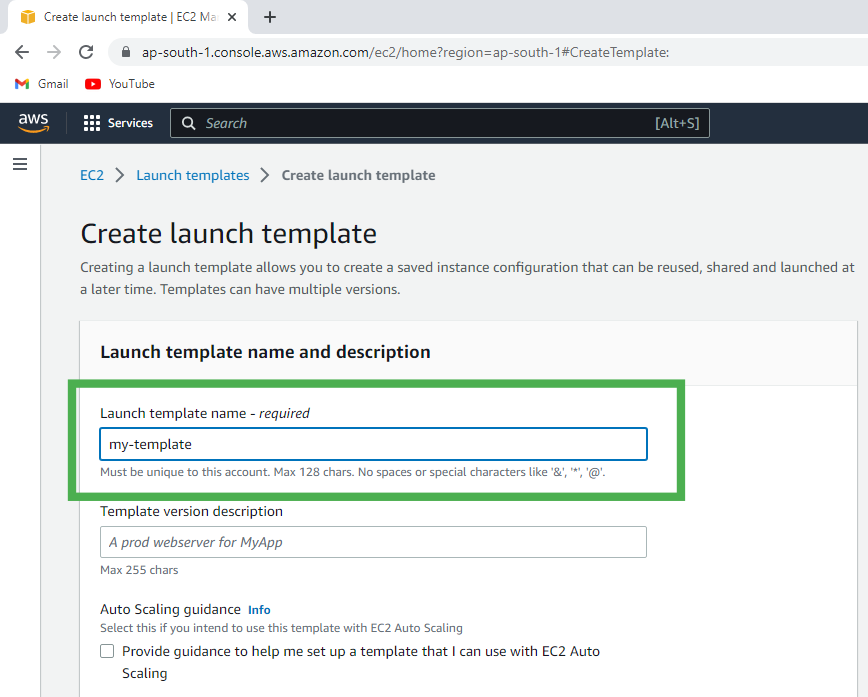Click the site padlock icon

pos(126,52)
